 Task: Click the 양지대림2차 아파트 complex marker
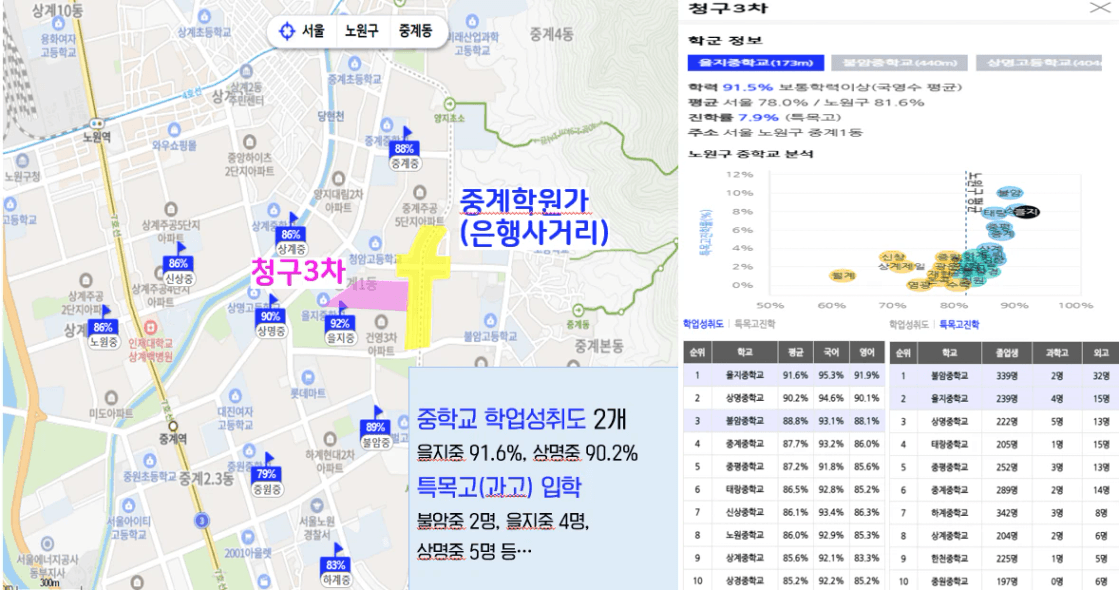338,178
